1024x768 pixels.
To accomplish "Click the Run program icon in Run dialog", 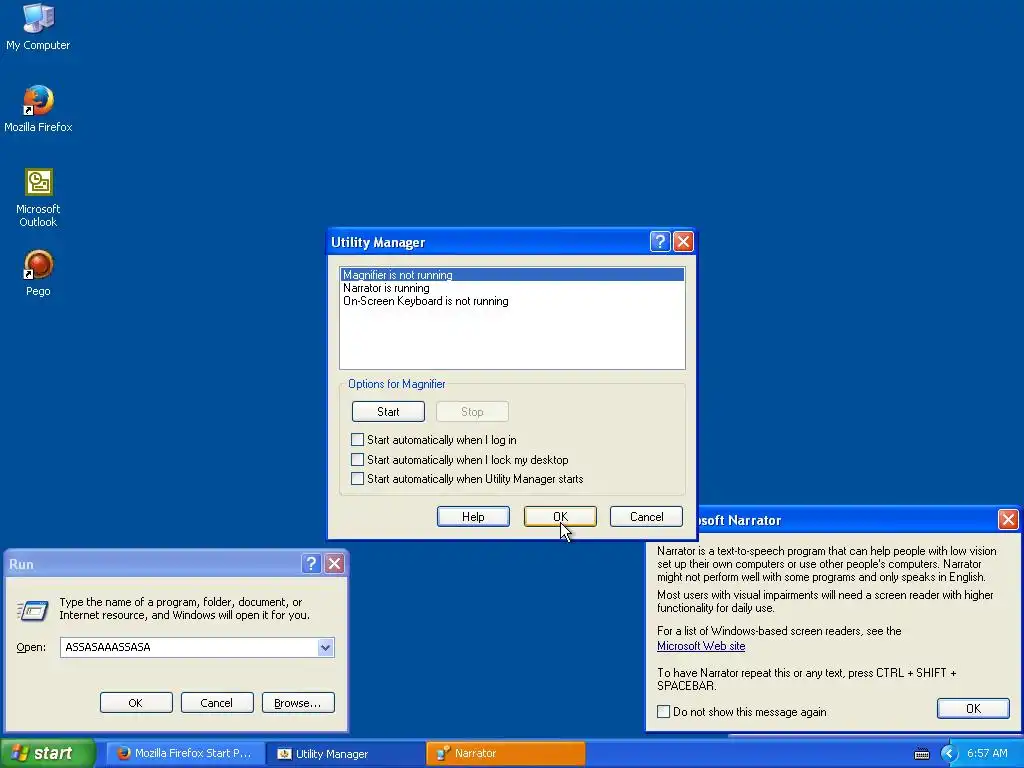I will coord(33,610).
